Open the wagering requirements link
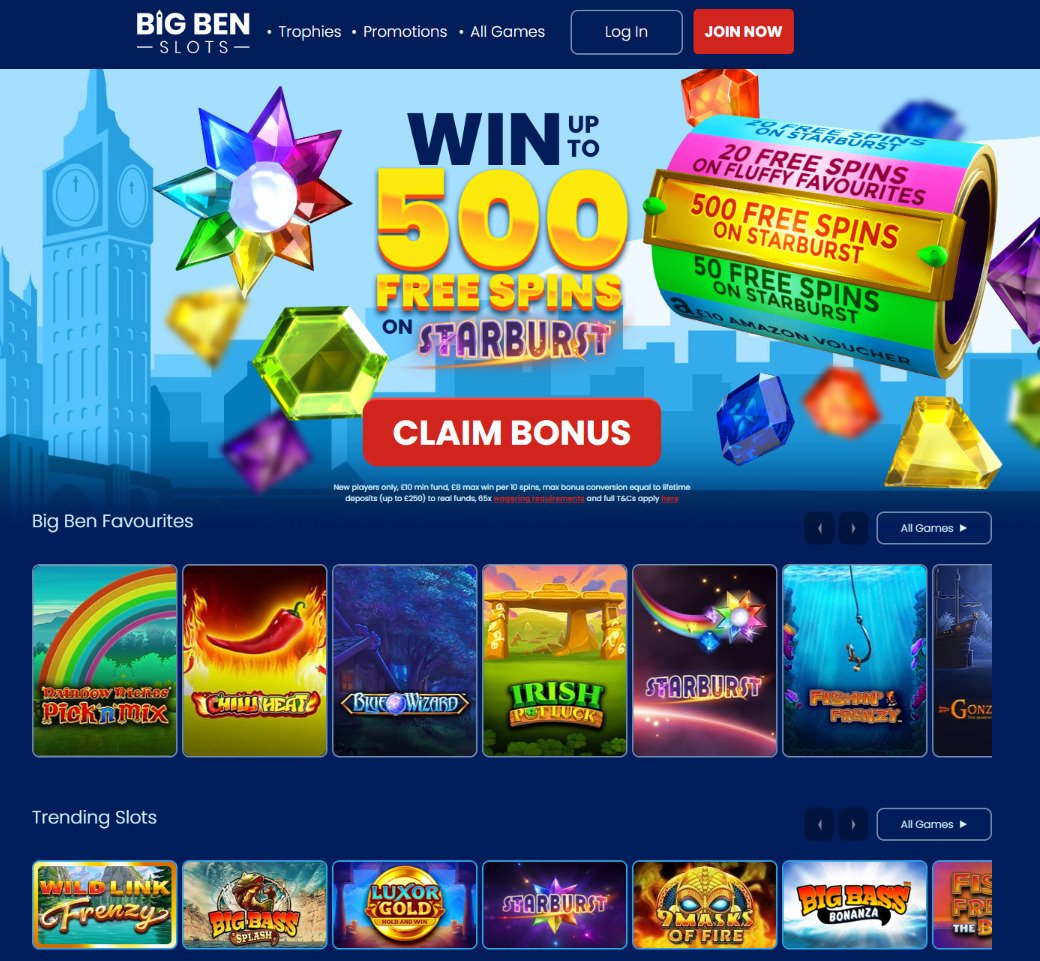1040x961 pixels. [x=539, y=498]
